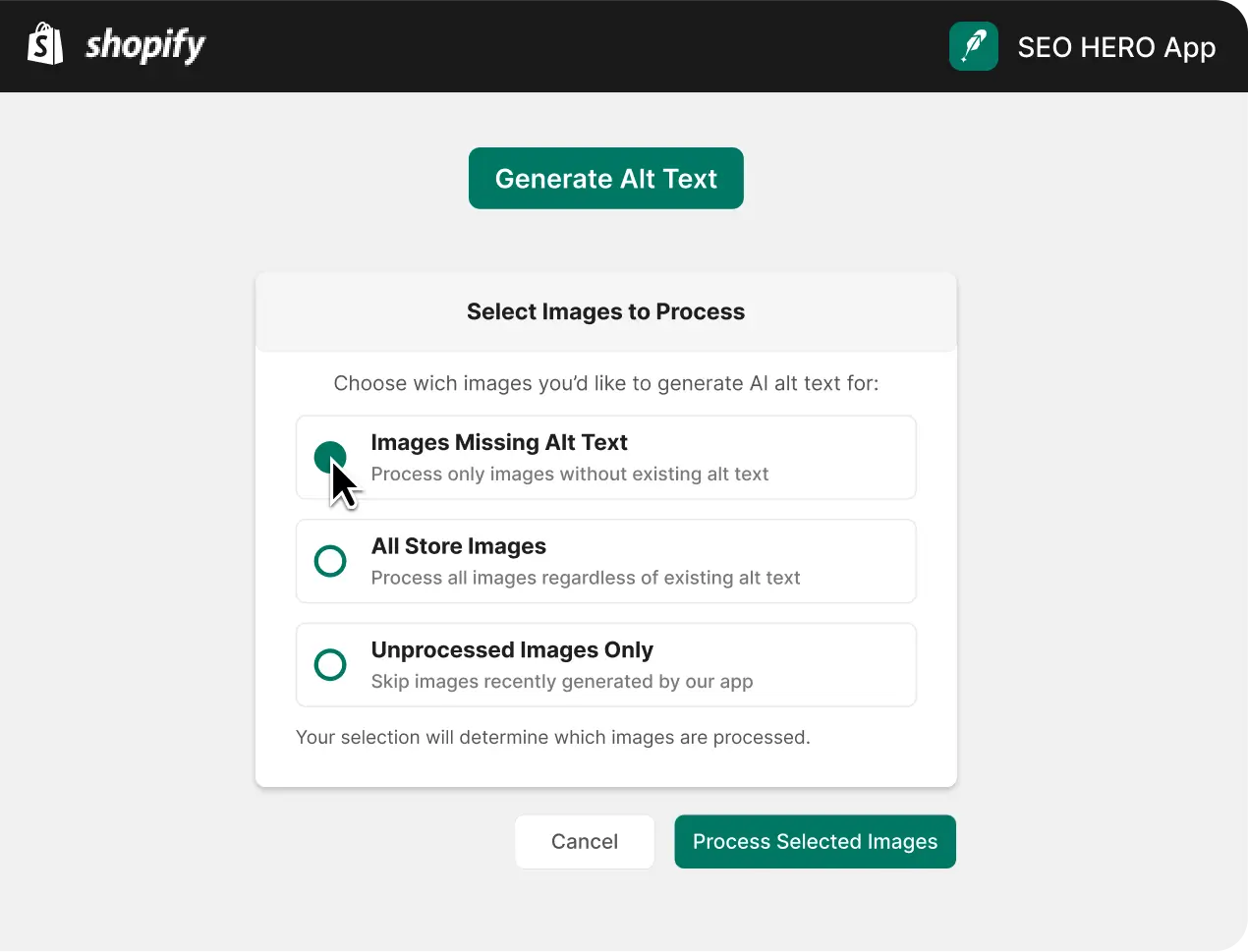The height and width of the screenshot is (952, 1248).
Task: Click 'Skip images recently generated' description text
Action: (x=562, y=682)
